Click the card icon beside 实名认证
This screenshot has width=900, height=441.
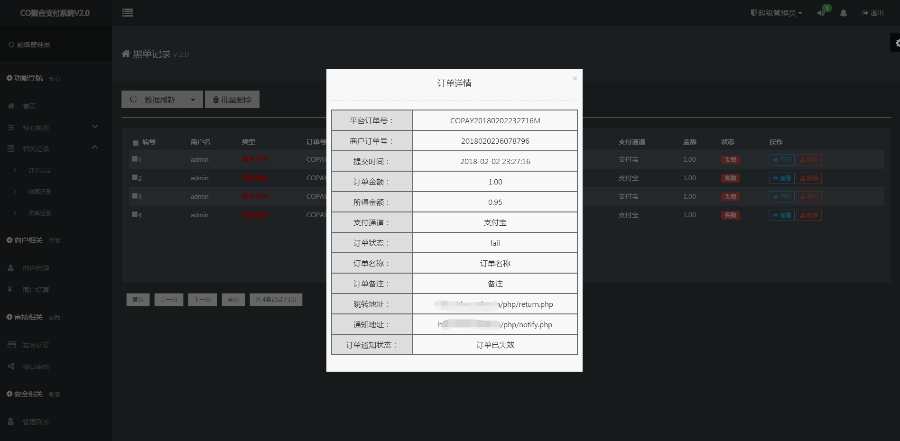pos(11,345)
